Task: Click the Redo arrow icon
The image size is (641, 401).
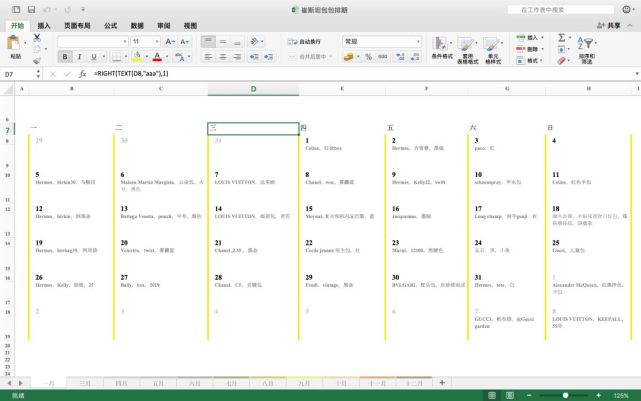Action: [x=67, y=9]
